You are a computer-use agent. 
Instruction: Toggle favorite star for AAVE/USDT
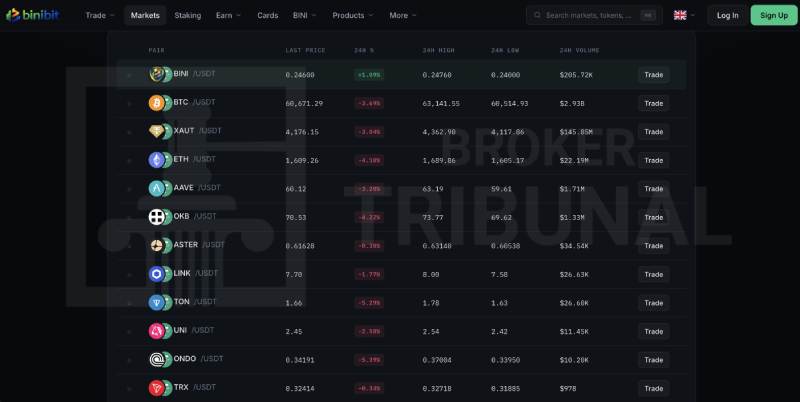(129, 189)
